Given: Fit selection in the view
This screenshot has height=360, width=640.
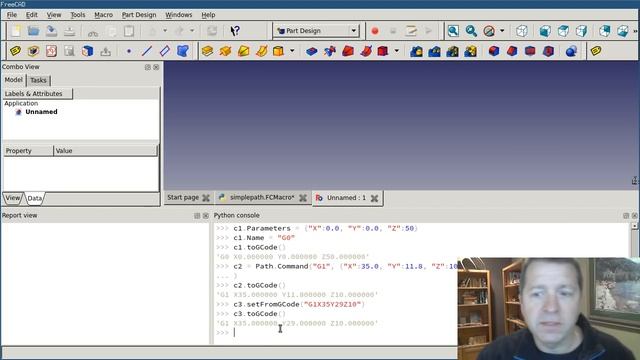Looking at the screenshot, I should tap(471, 31).
